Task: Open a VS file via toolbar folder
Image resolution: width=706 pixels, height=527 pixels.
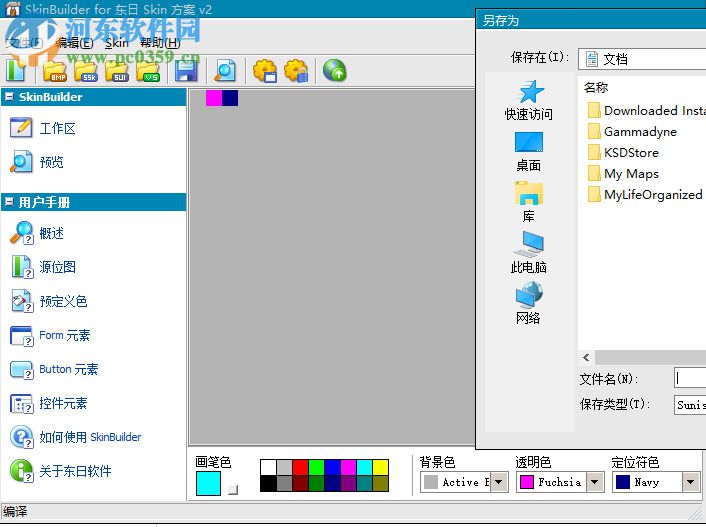Action: pos(148,70)
